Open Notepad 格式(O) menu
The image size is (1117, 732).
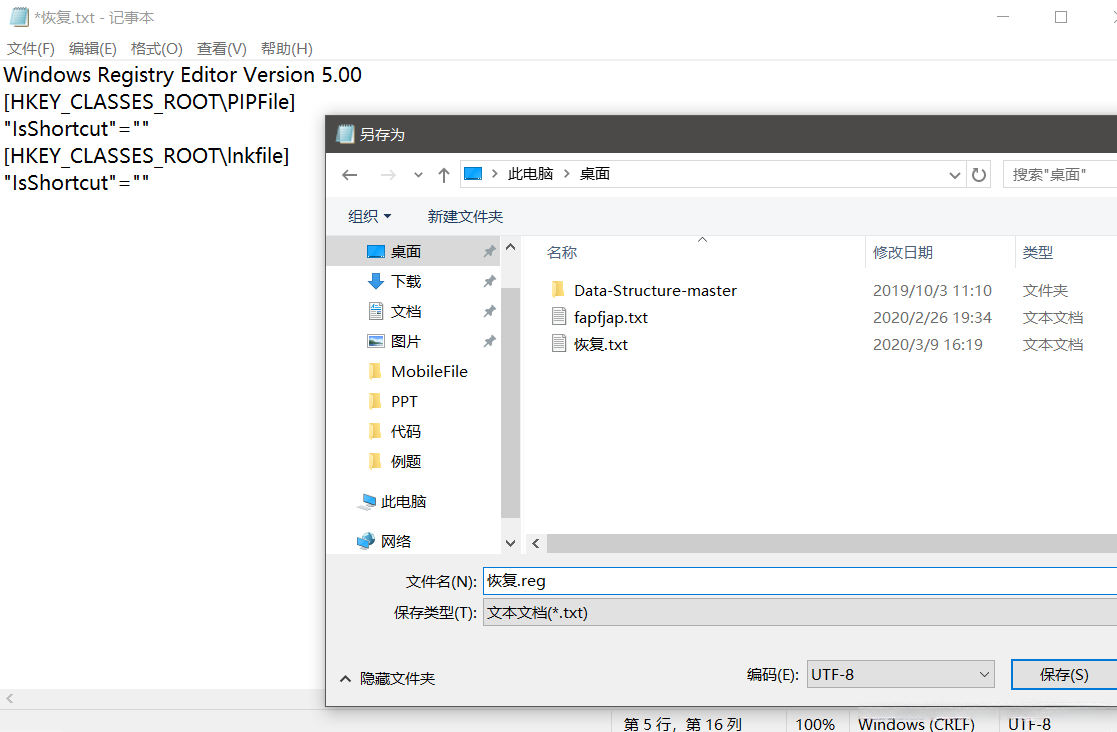point(157,48)
